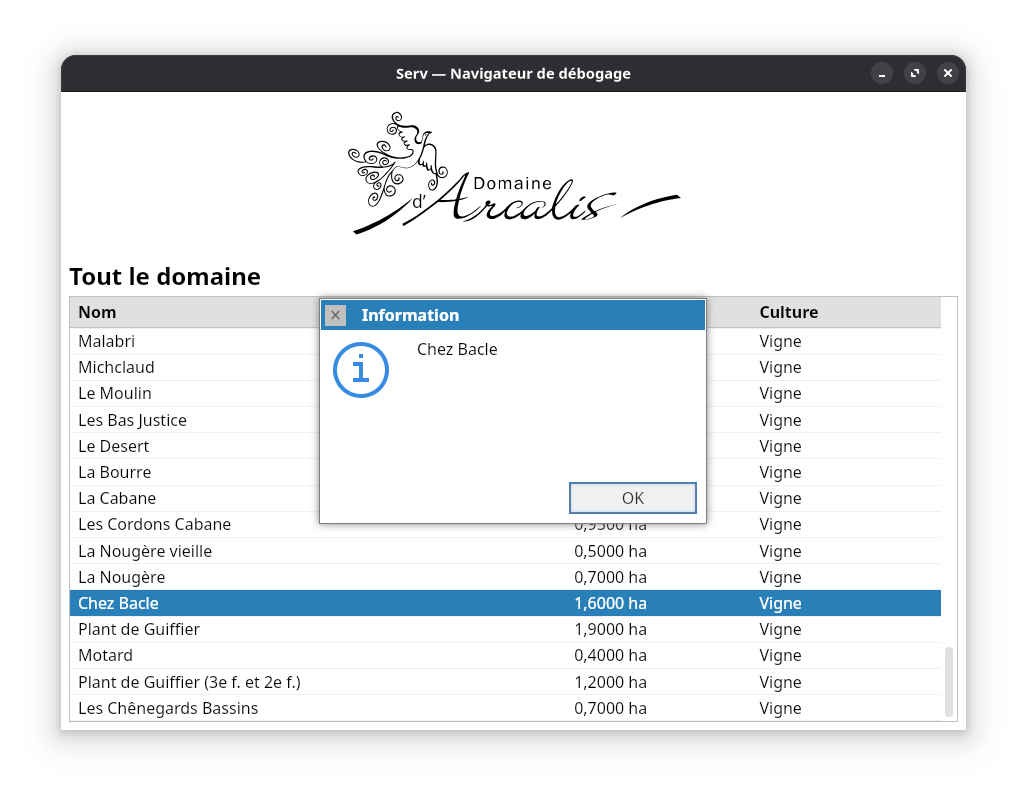Viewport: 1027px width, 797px height.
Task: Select the La Nougère vieille row
Action: [505, 551]
